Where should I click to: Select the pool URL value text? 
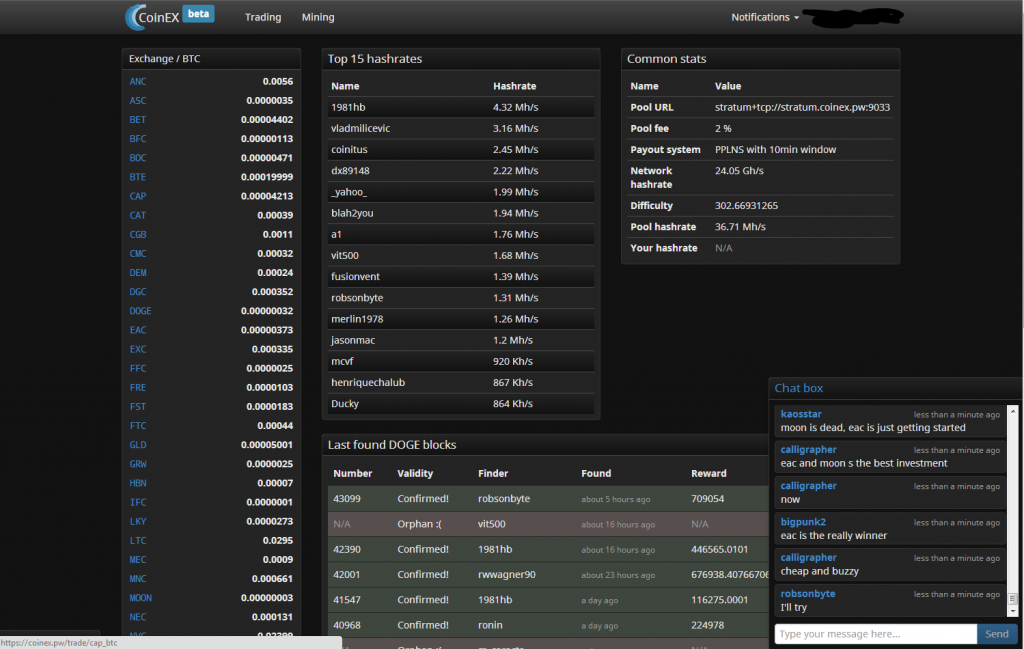[802, 107]
